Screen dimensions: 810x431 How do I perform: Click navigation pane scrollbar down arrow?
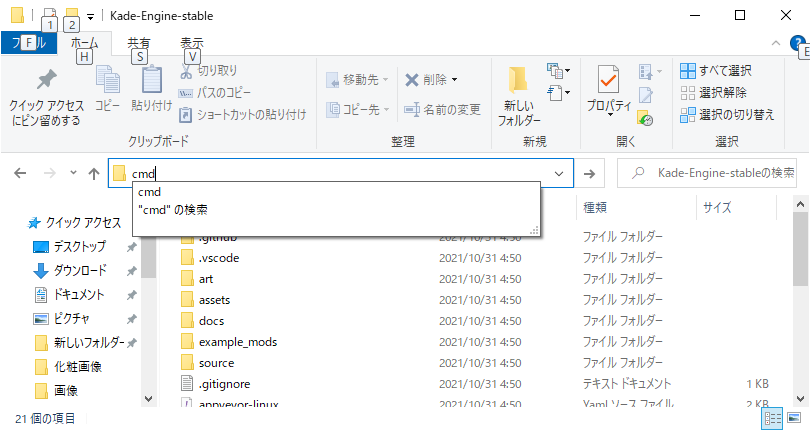[x=148, y=398]
